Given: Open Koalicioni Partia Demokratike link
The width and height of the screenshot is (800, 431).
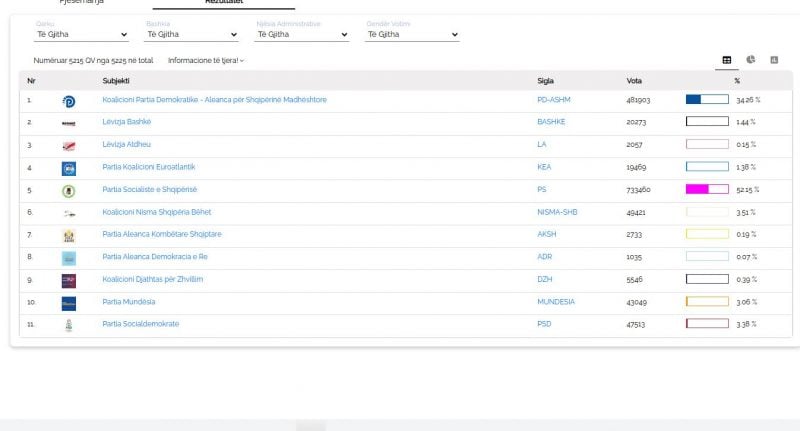Looking at the screenshot, I should (214, 99).
